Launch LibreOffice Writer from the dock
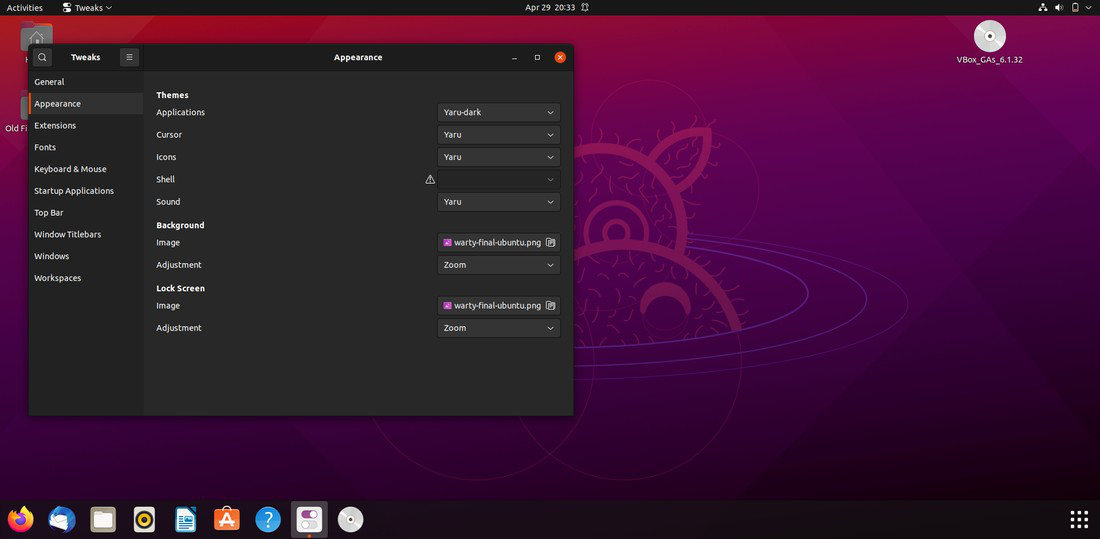The width and height of the screenshot is (1100, 539). point(185,519)
